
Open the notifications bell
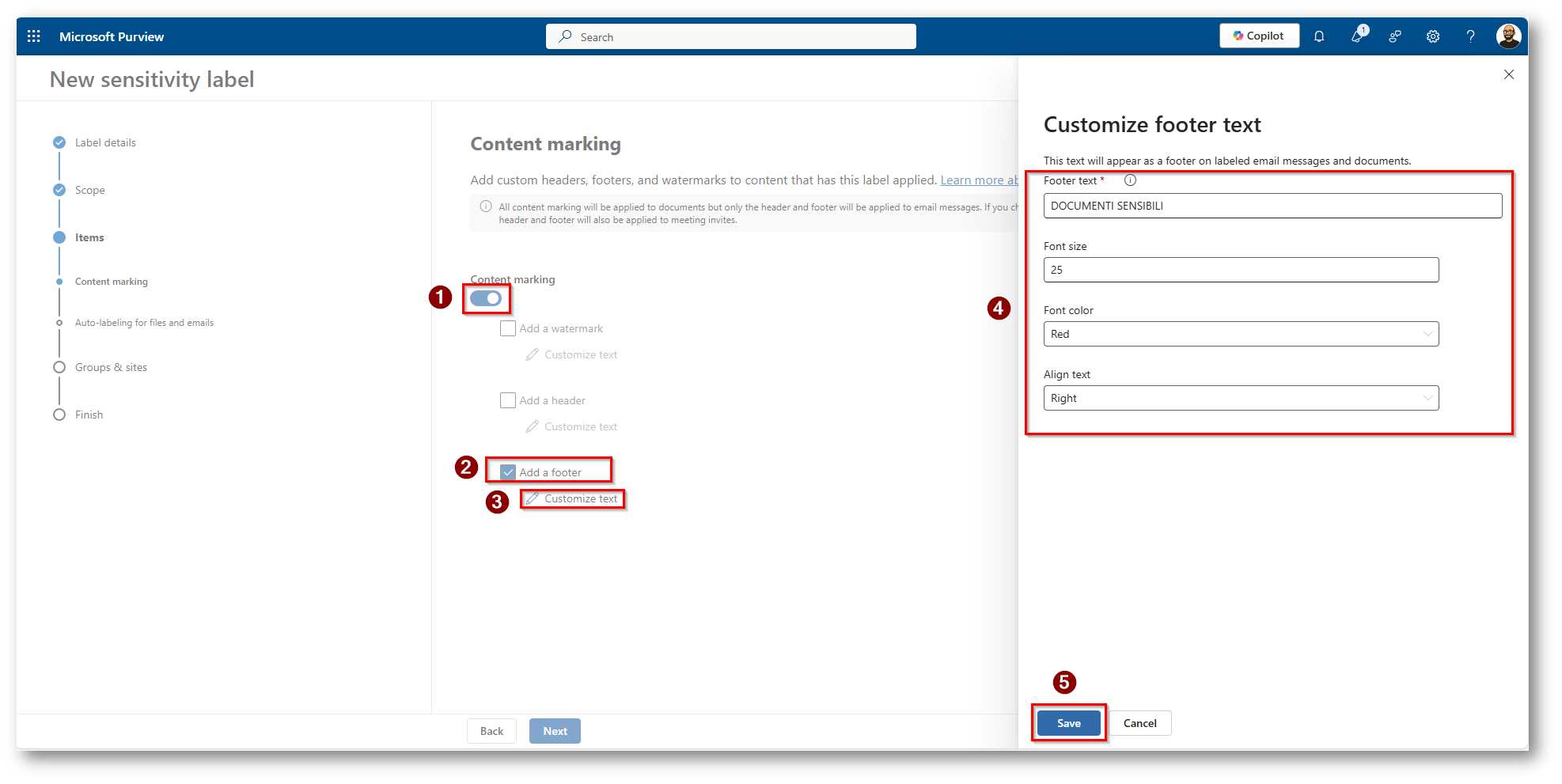[1319, 36]
